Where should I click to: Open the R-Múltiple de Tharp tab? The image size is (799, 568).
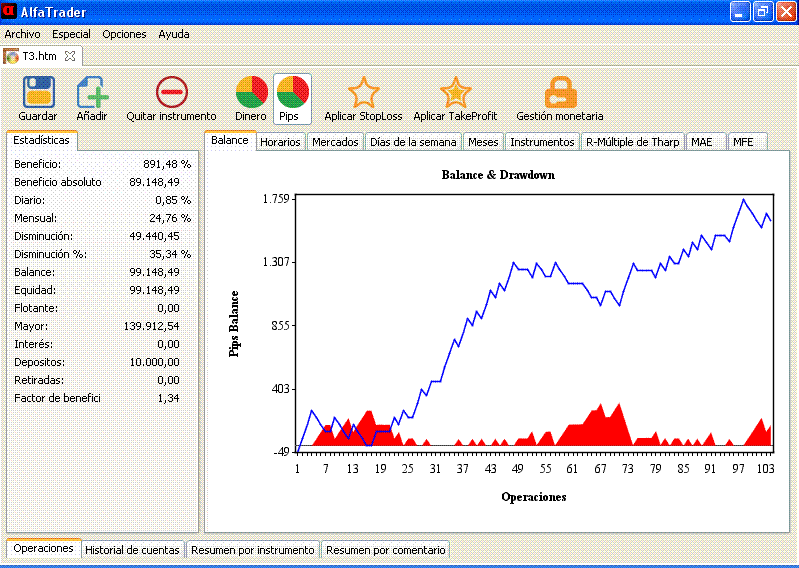(x=632, y=142)
